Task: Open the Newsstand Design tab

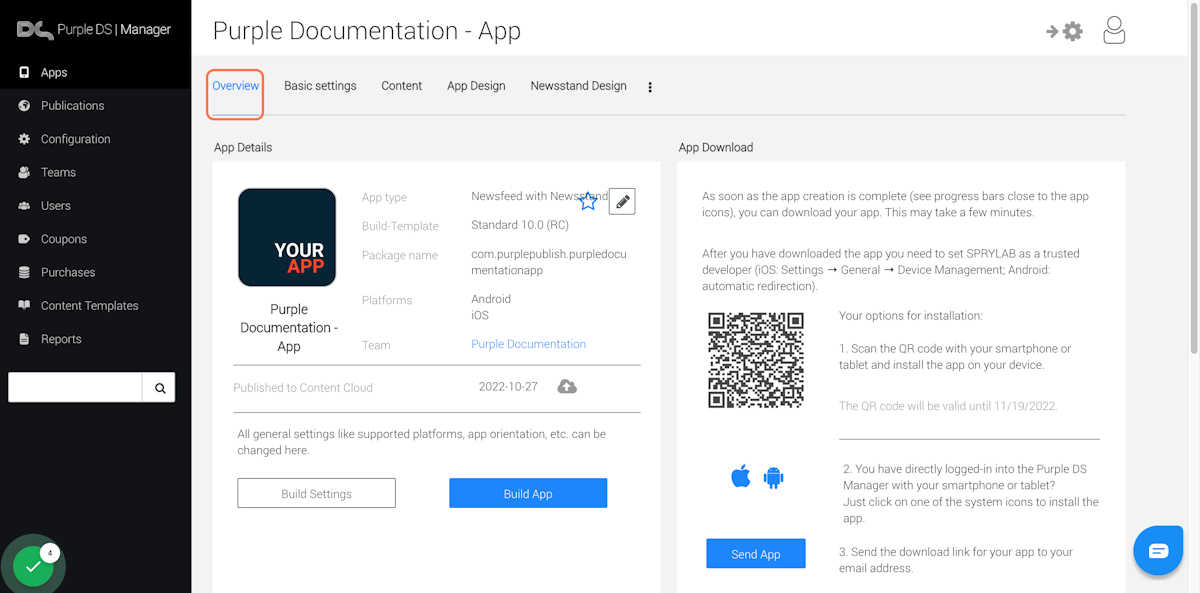Action: [x=578, y=86]
